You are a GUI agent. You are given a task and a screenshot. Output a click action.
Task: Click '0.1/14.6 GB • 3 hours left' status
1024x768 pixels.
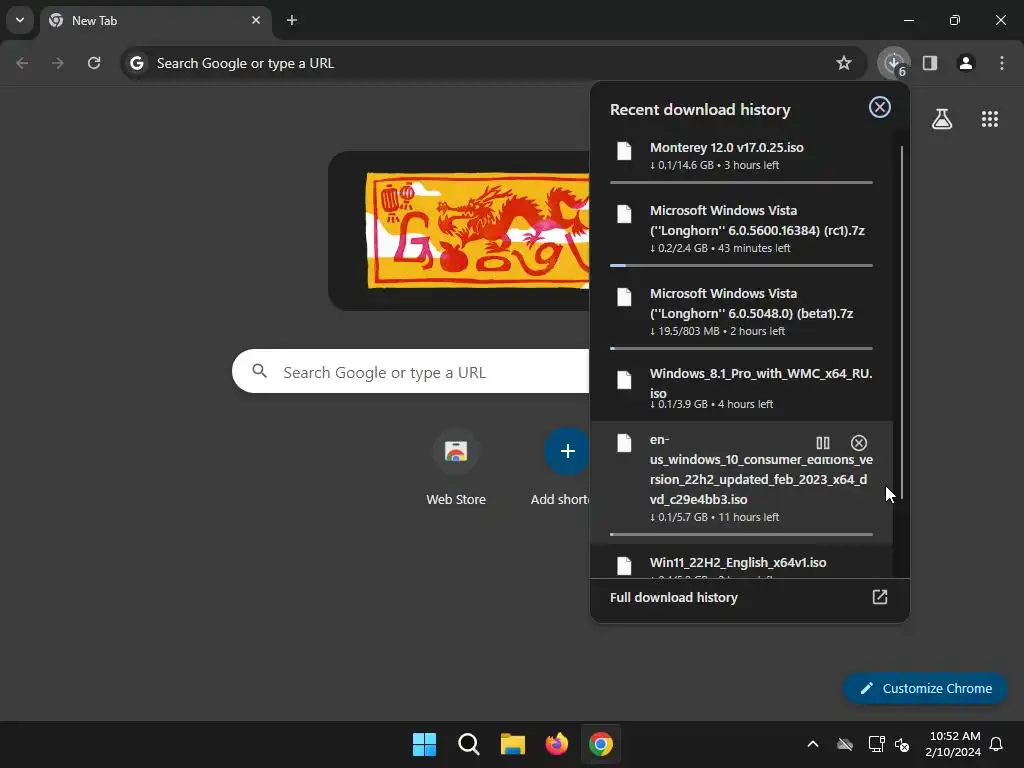pos(714,165)
